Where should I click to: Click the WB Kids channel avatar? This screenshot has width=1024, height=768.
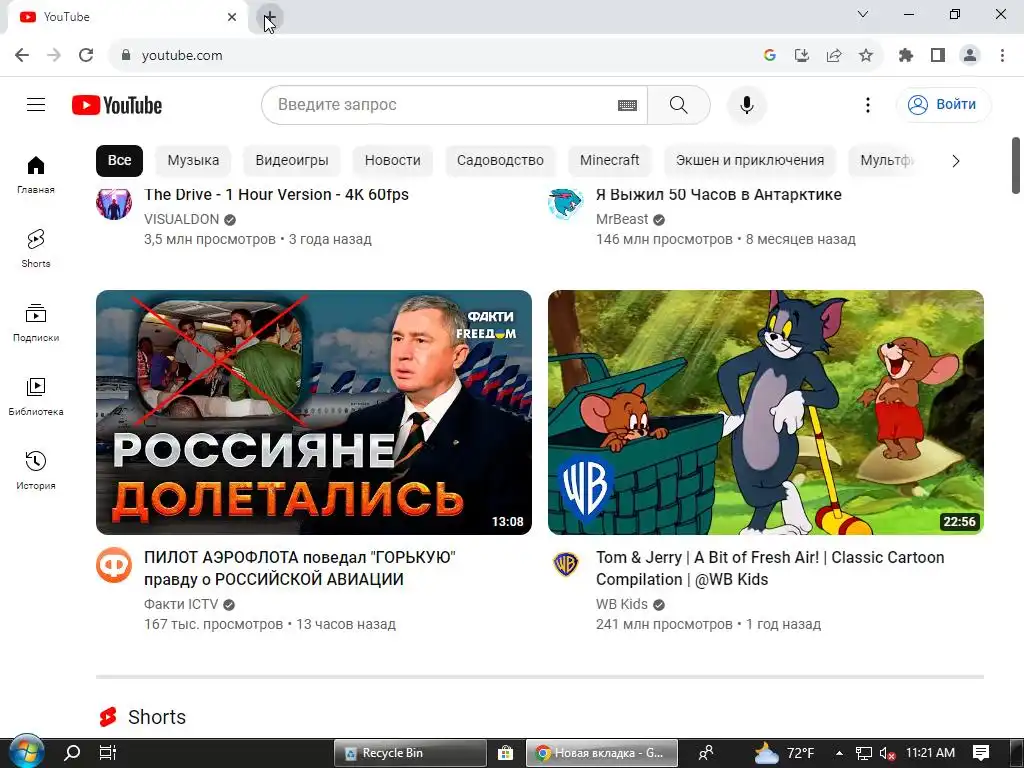click(566, 565)
